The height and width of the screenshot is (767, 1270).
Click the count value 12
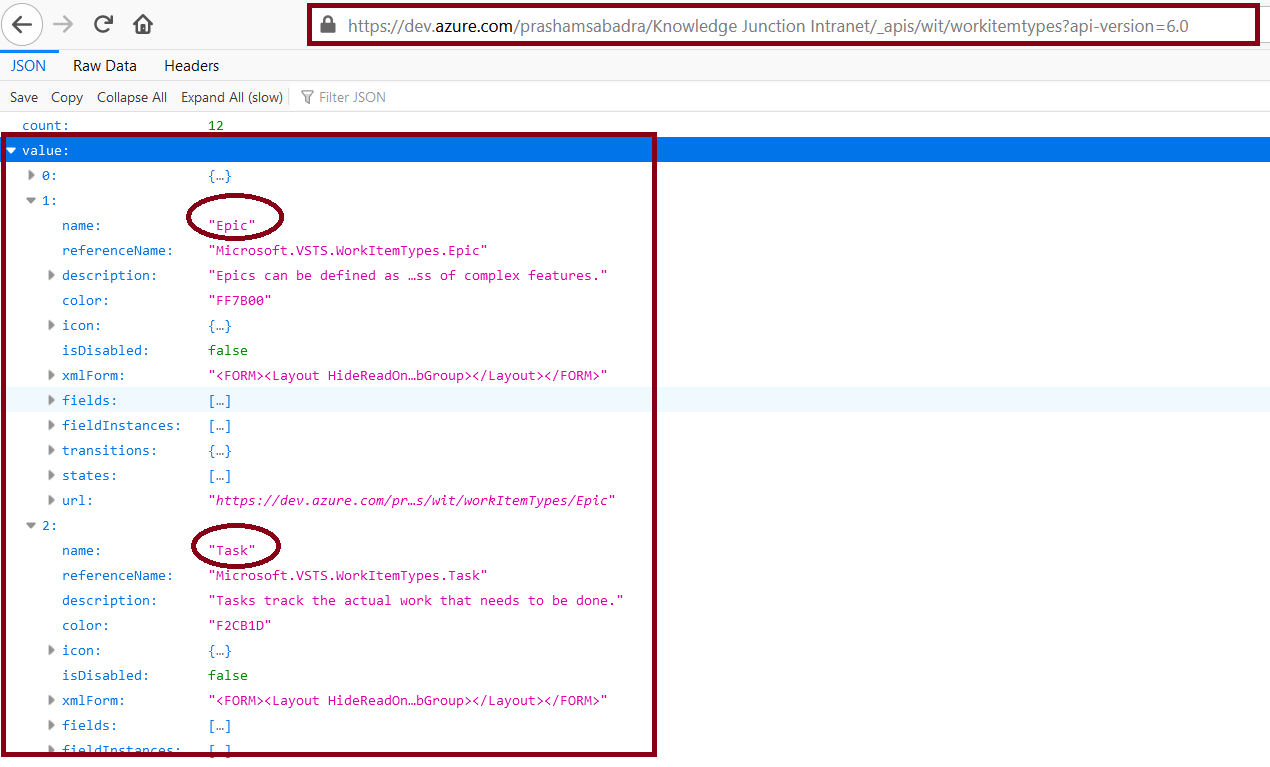tap(216, 125)
